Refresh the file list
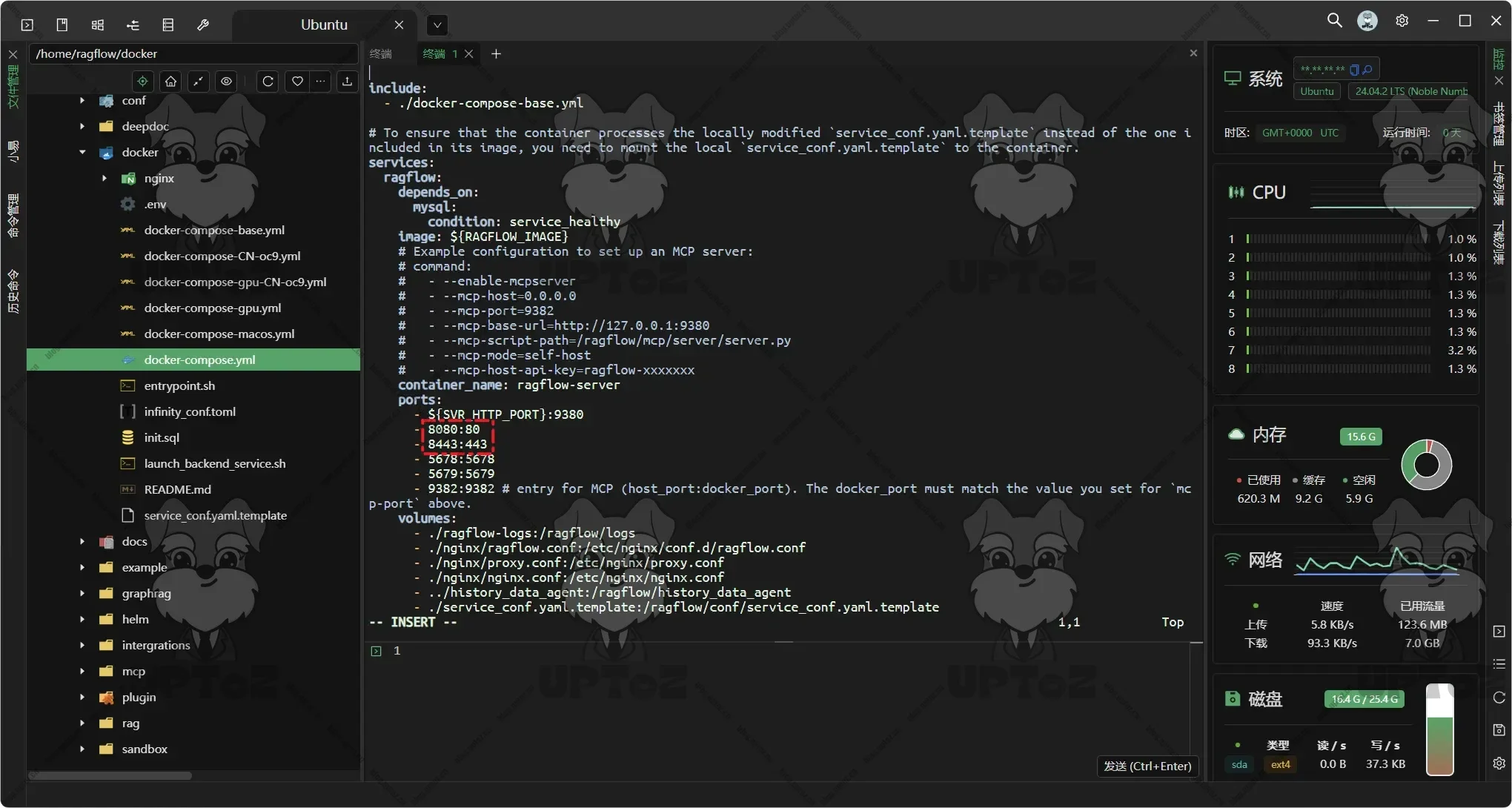Image resolution: width=1512 pixels, height=808 pixels. click(x=268, y=81)
